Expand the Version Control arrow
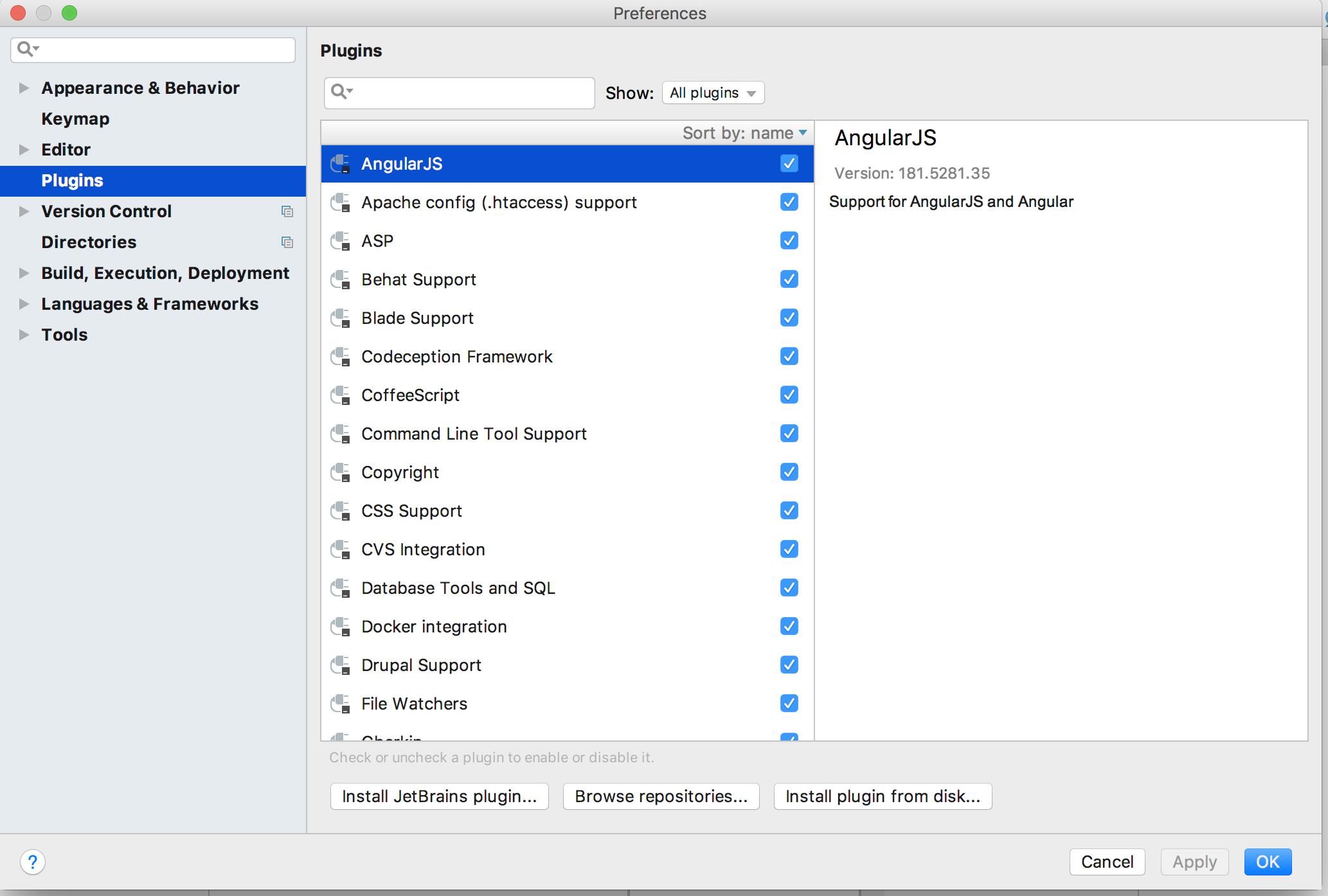 pyautogui.click(x=24, y=211)
